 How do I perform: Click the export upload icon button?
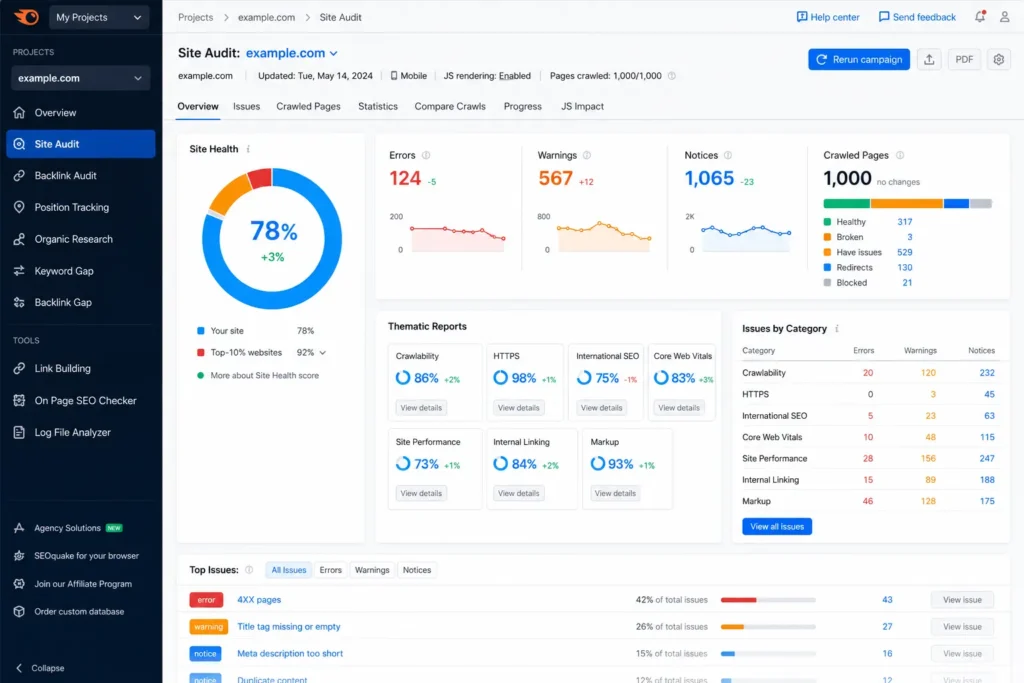tap(929, 59)
